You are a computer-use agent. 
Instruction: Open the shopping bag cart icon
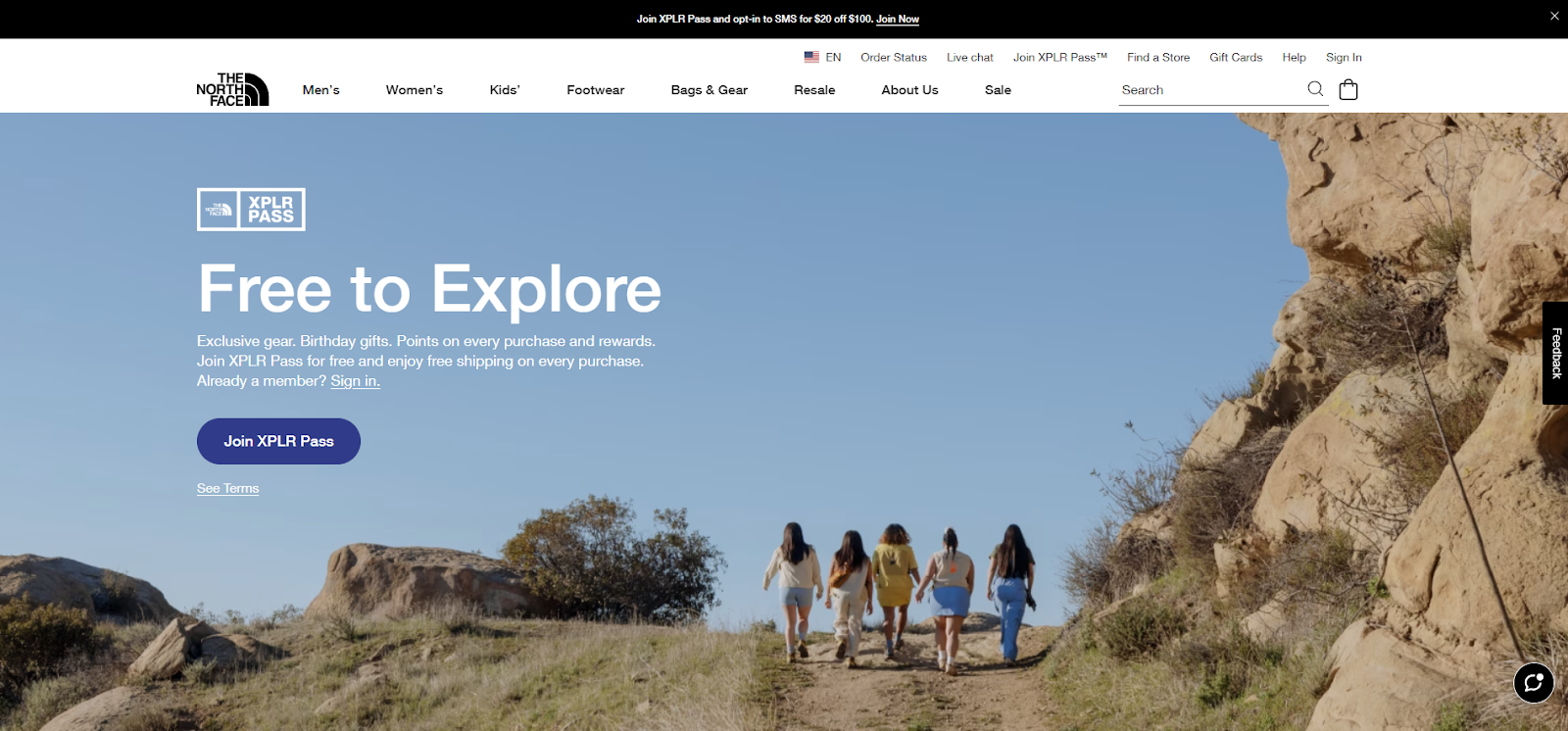coord(1348,89)
